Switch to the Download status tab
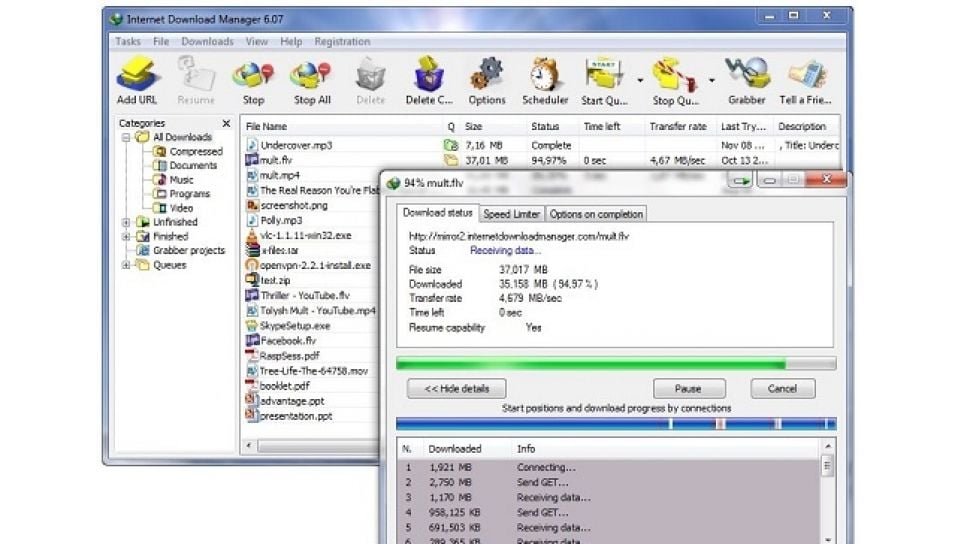Image resolution: width=970 pixels, height=544 pixels. tap(437, 212)
